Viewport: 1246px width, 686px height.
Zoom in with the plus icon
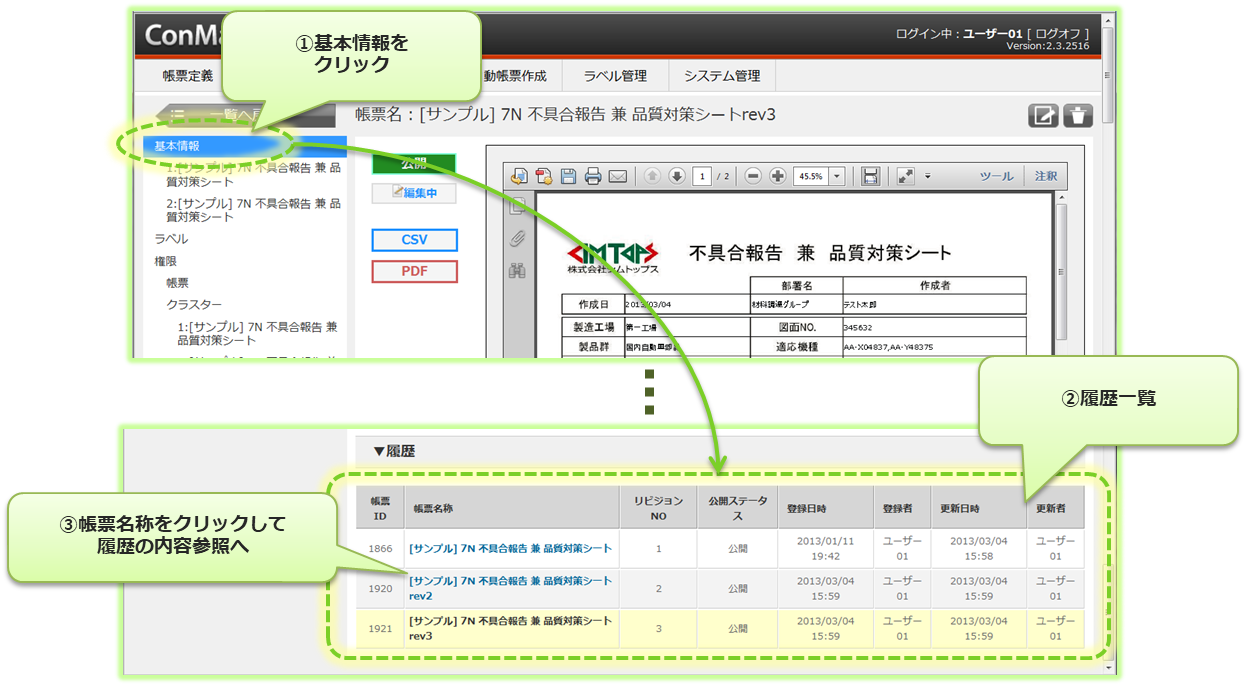pos(777,176)
